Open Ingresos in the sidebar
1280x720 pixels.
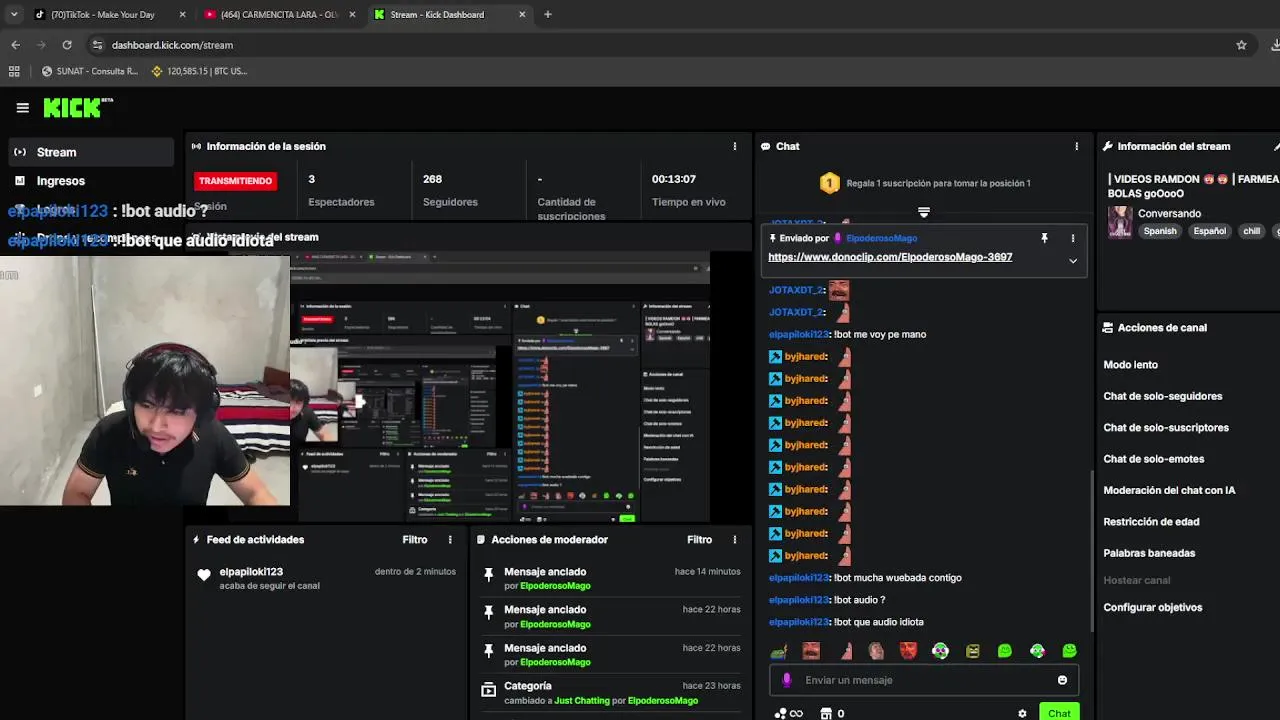(60, 181)
